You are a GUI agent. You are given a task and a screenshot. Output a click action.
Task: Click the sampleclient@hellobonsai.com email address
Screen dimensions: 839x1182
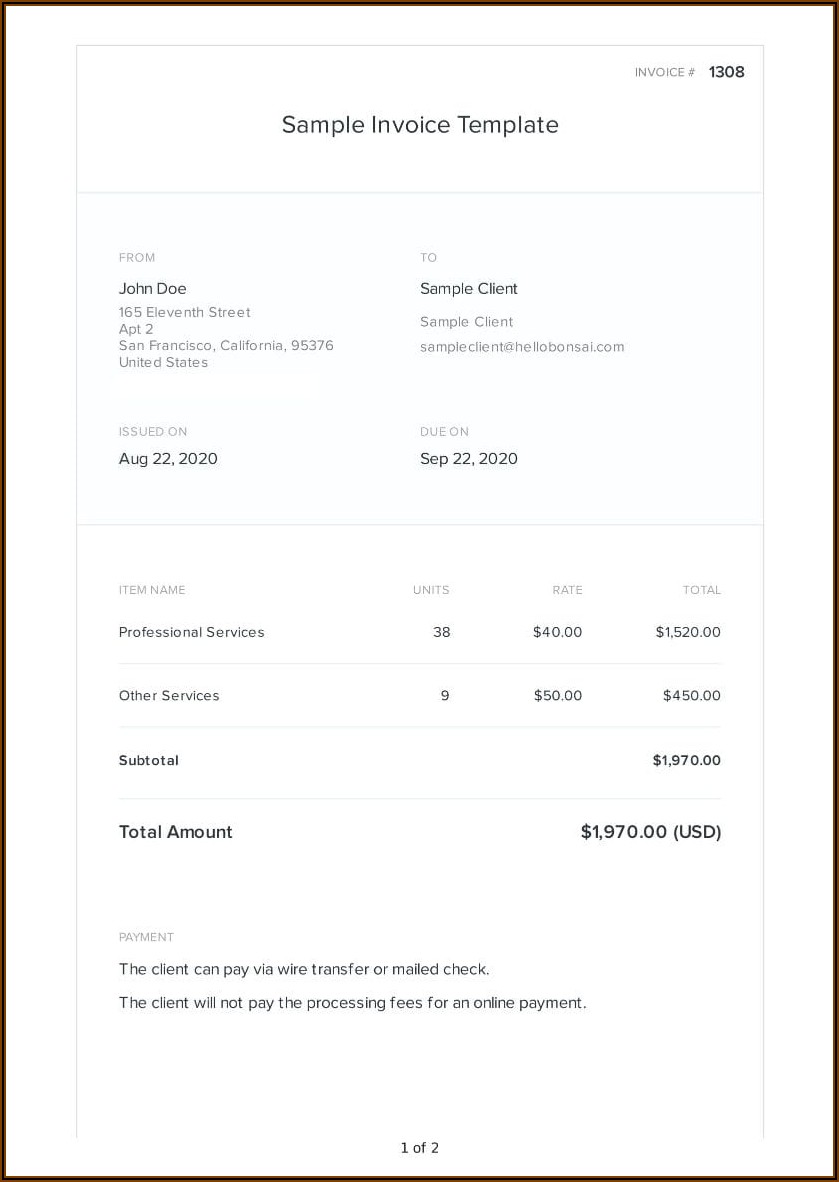[522, 347]
